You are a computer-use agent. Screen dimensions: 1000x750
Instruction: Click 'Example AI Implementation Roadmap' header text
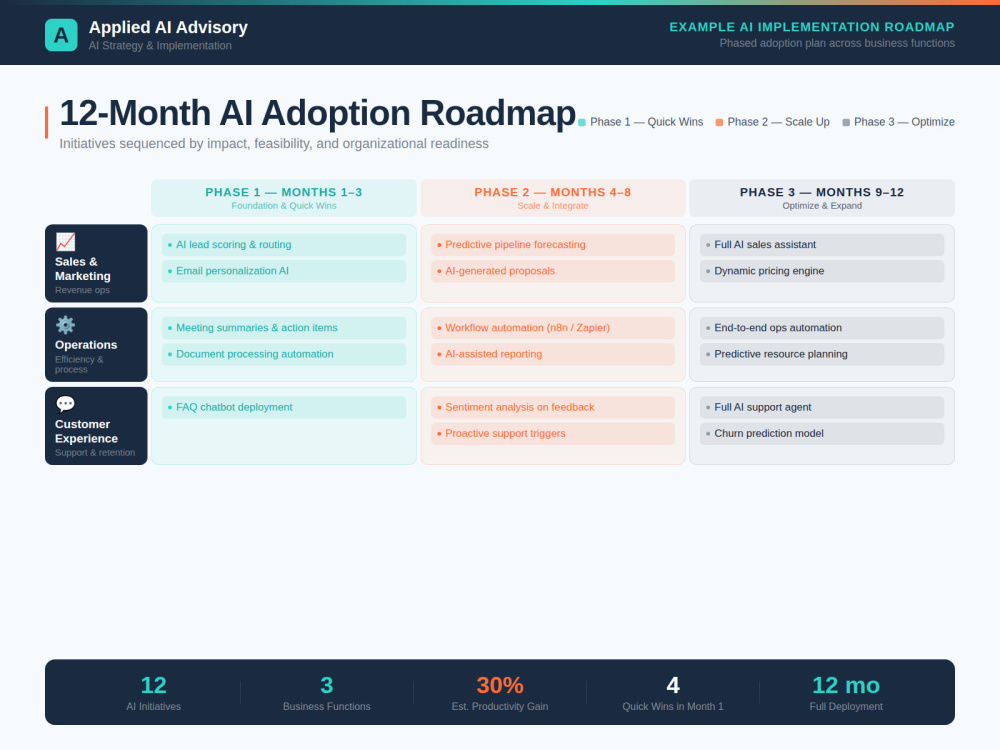pyautogui.click(x=812, y=27)
